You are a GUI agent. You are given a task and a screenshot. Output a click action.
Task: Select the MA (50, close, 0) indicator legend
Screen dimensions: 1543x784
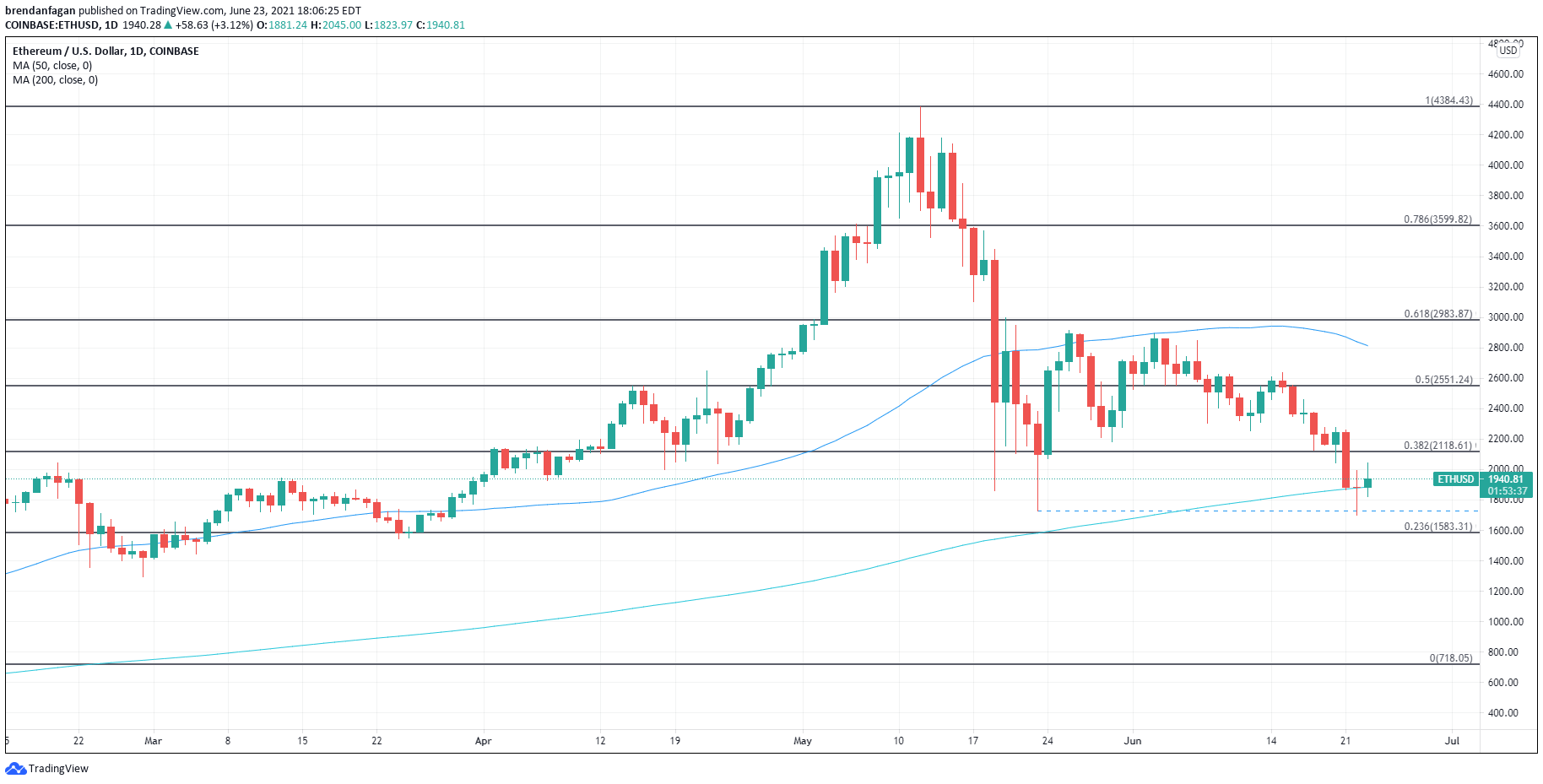click(52, 66)
